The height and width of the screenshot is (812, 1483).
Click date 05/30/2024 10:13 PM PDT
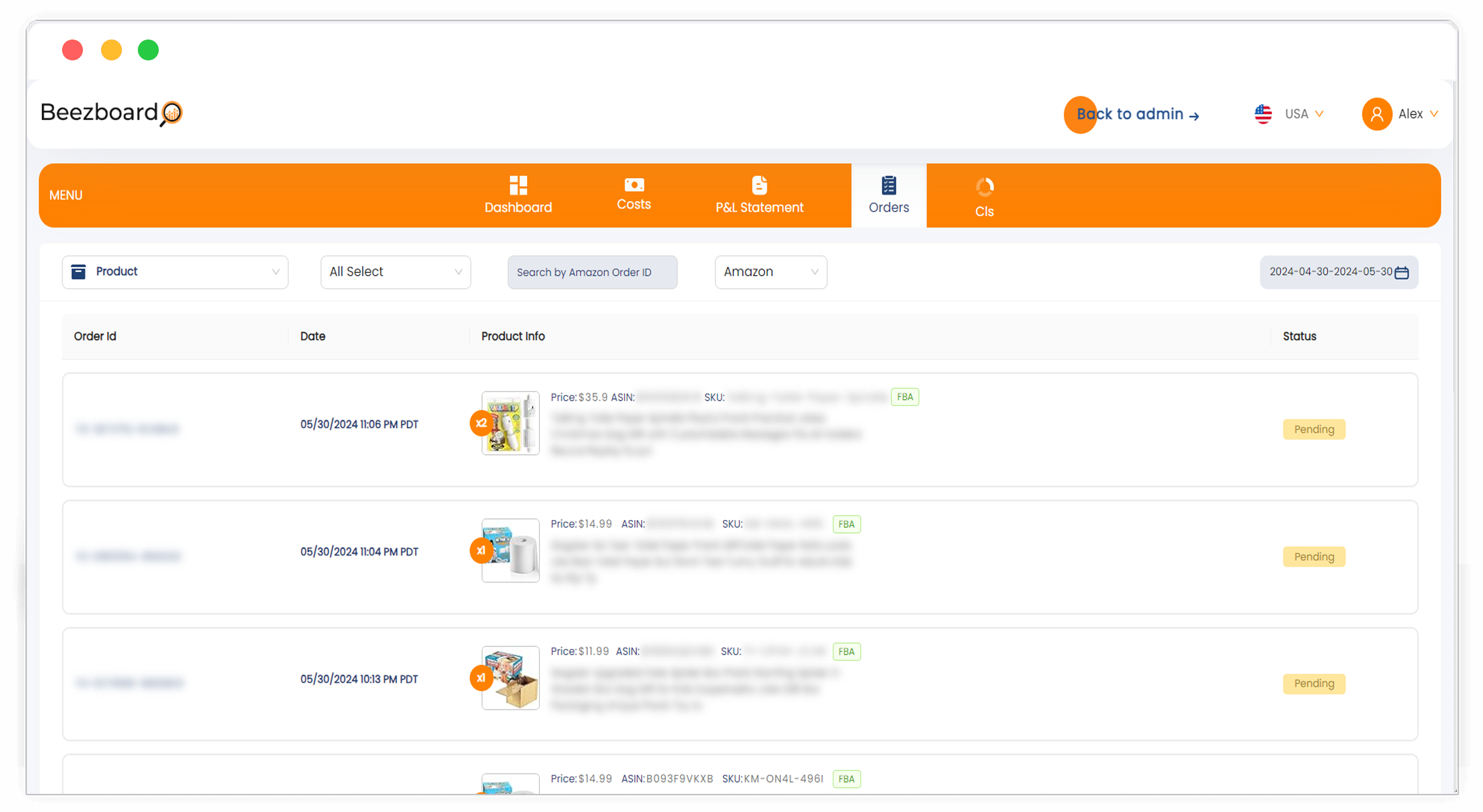click(359, 679)
